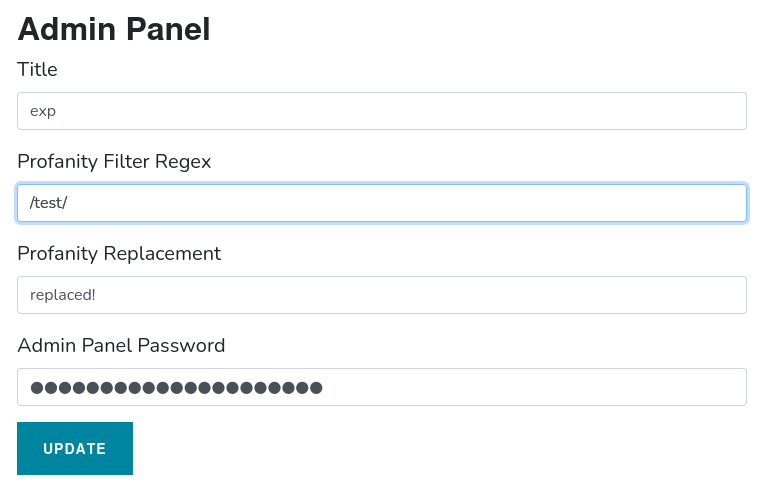Click the word 'Filter' in the regex label
This screenshot has height=484, width=765.
click(126, 161)
